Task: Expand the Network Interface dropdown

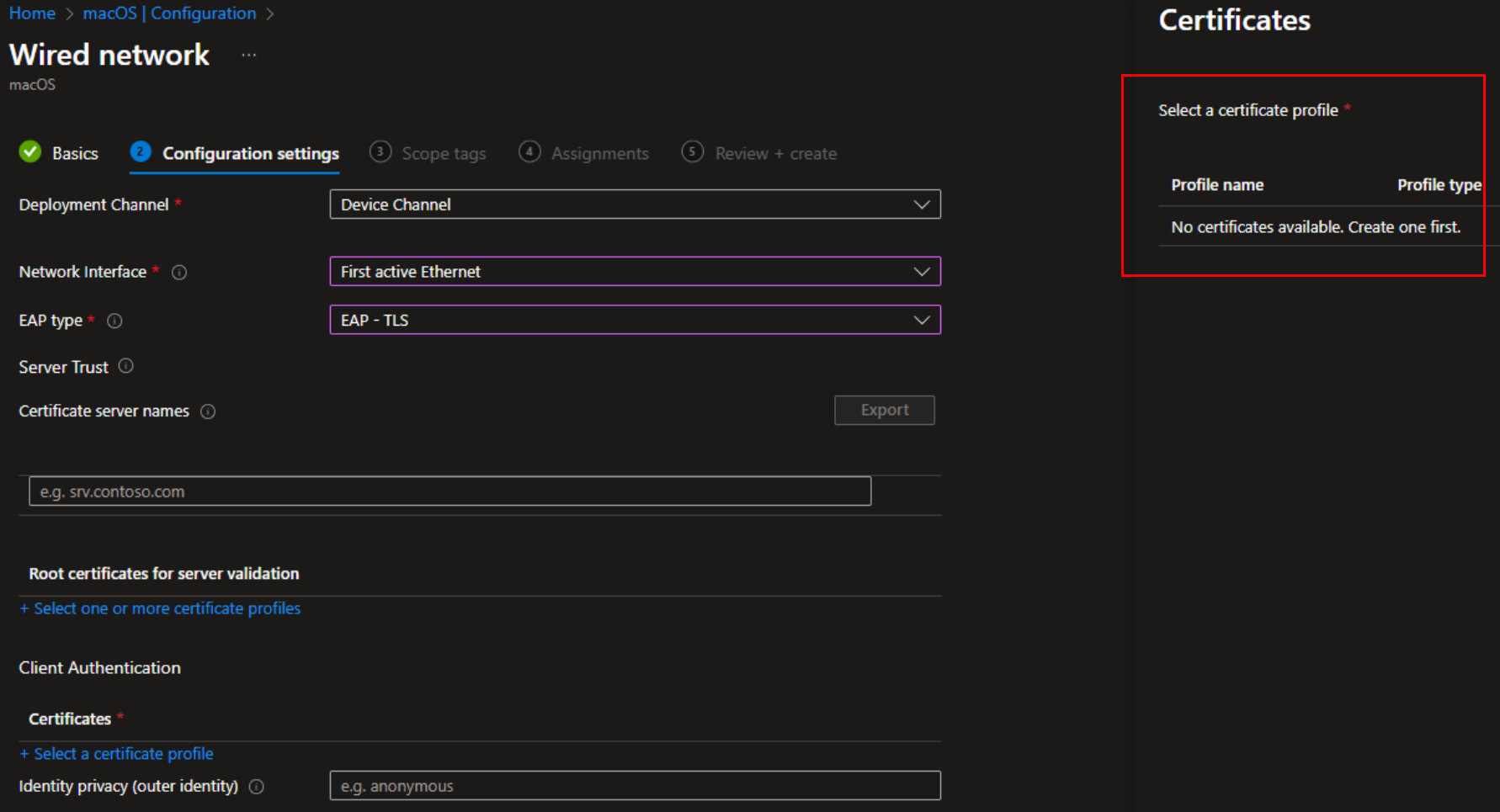Action: [922, 271]
